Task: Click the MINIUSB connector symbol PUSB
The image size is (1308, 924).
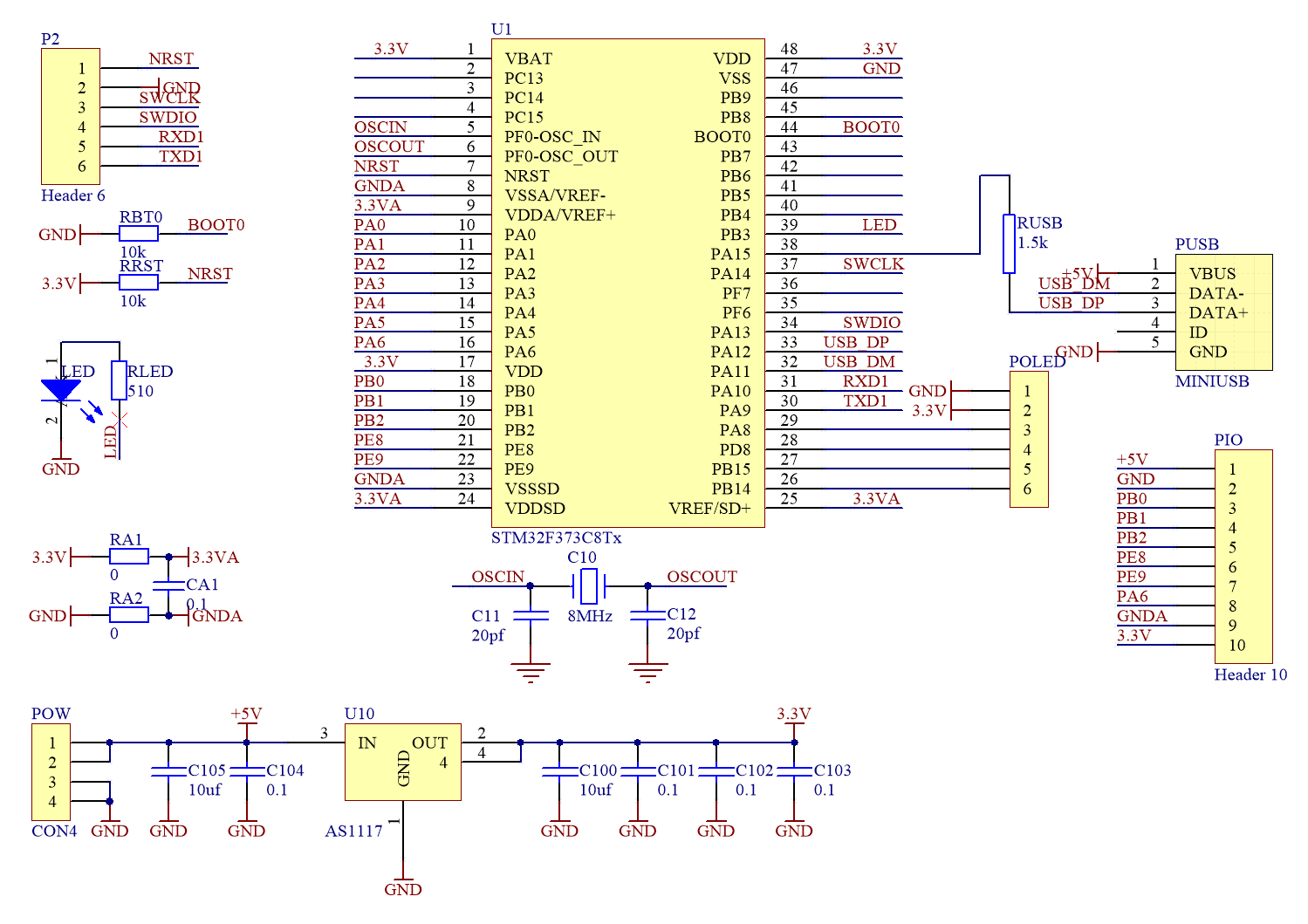Action: [1226, 312]
